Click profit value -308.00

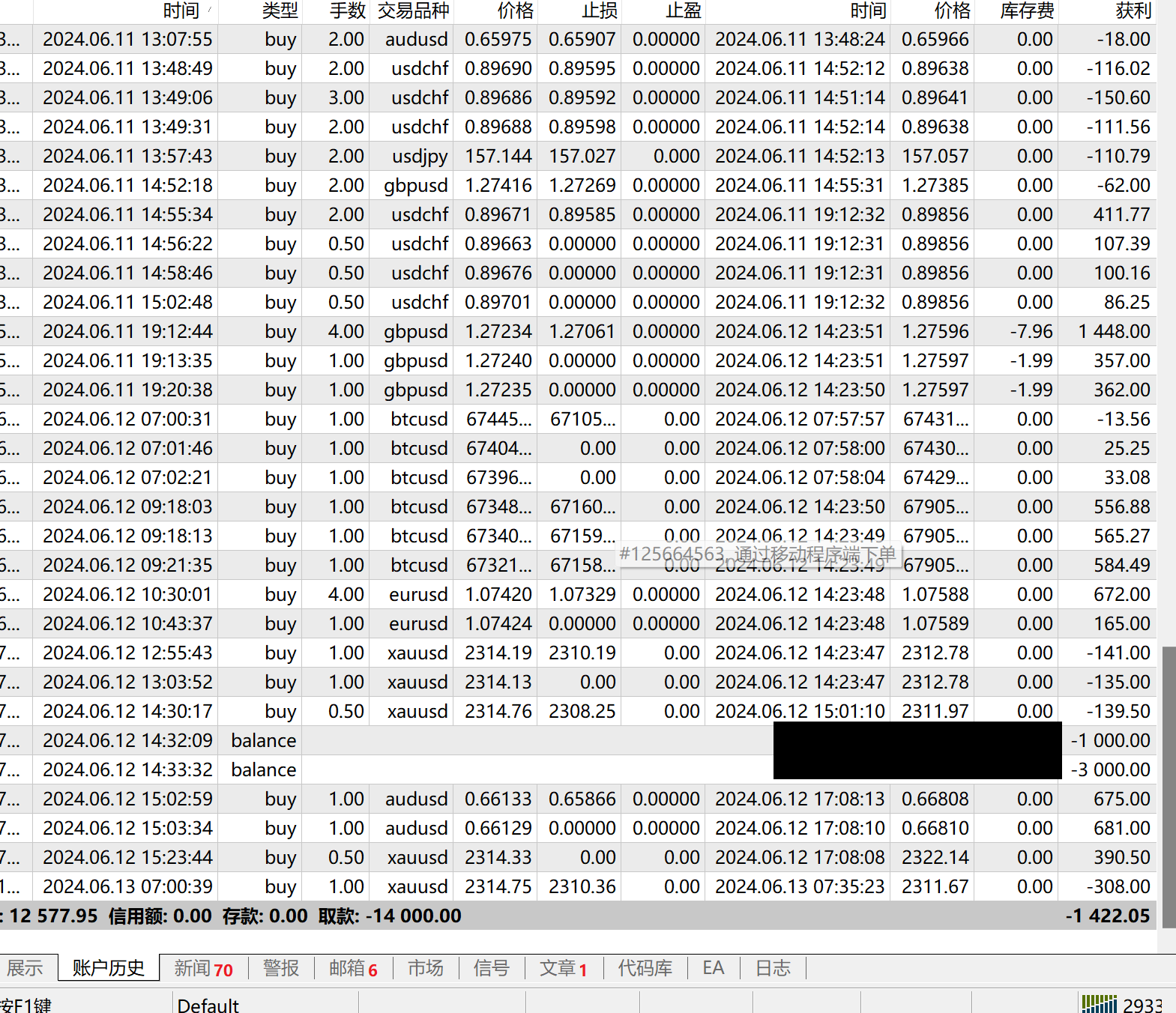pyautogui.click(x=1118, y=886)
